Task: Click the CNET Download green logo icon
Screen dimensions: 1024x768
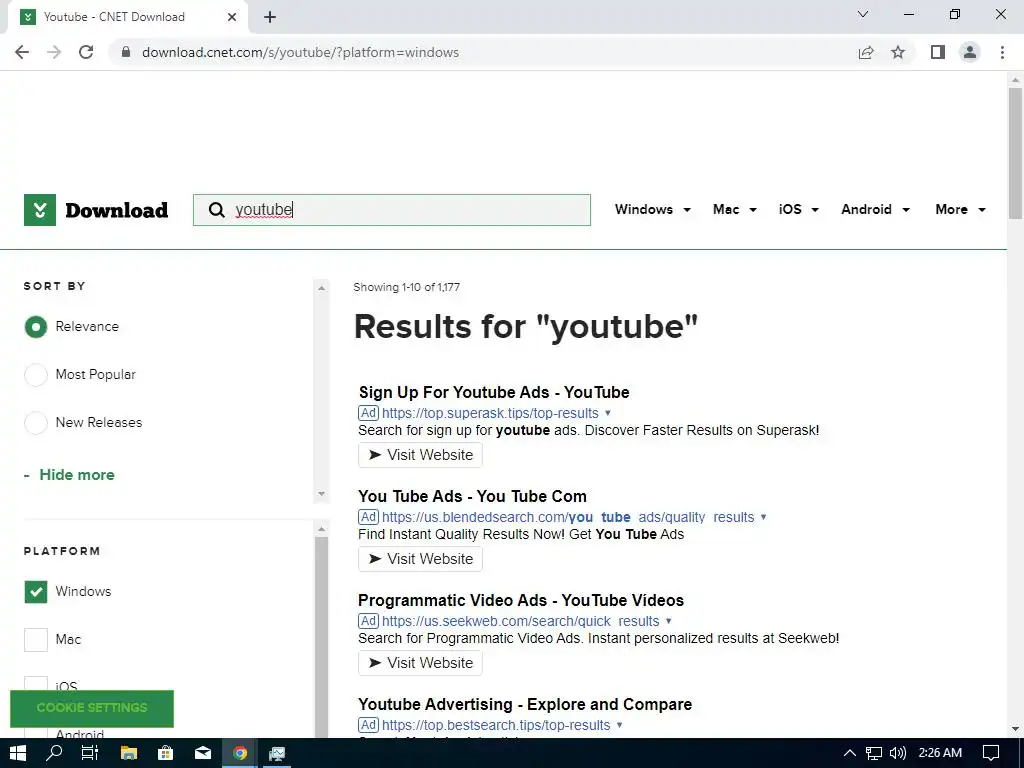Action: tap(40, 210)
